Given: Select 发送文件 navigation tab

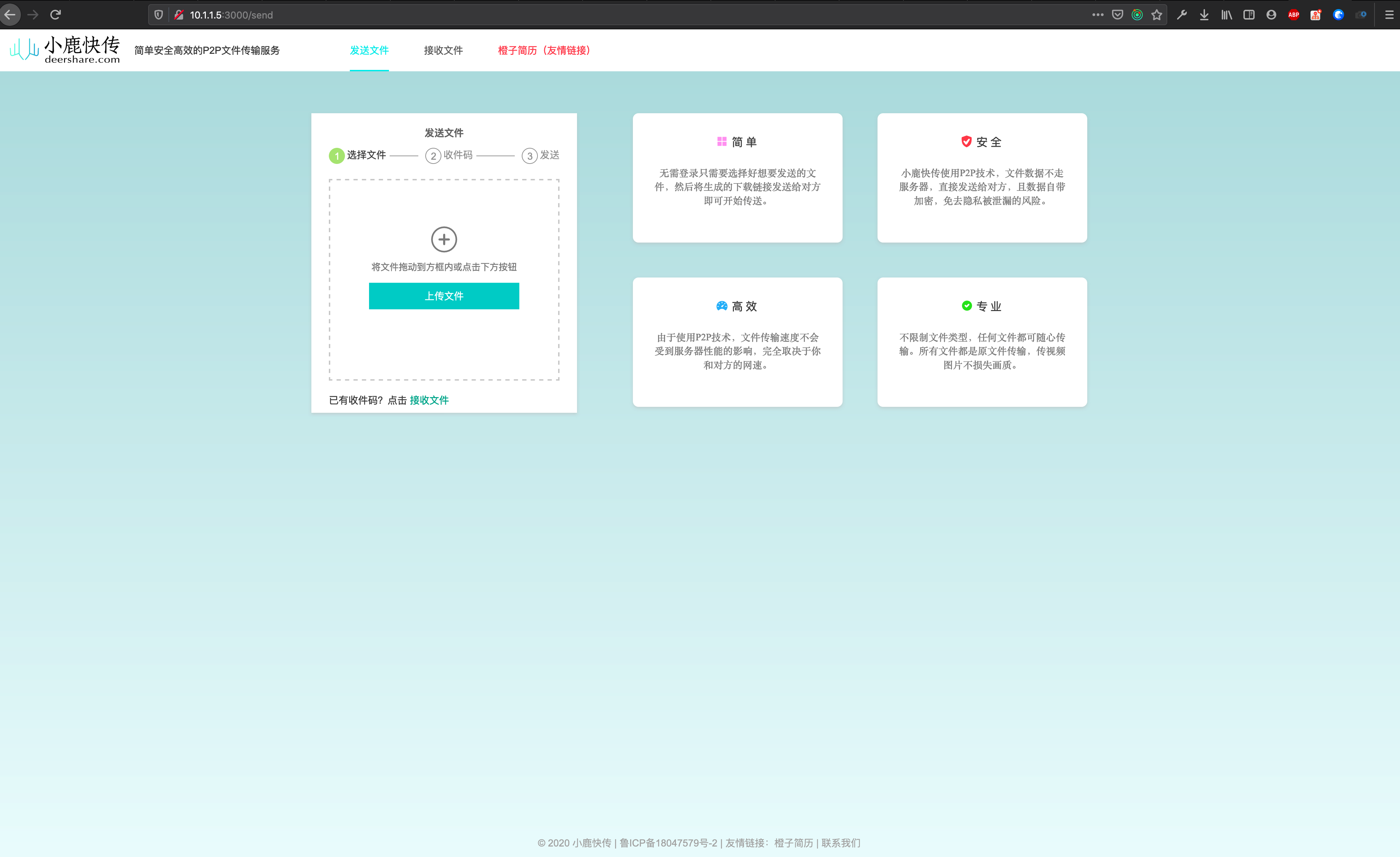Looking at the screenshot, I should pos(369,50).
